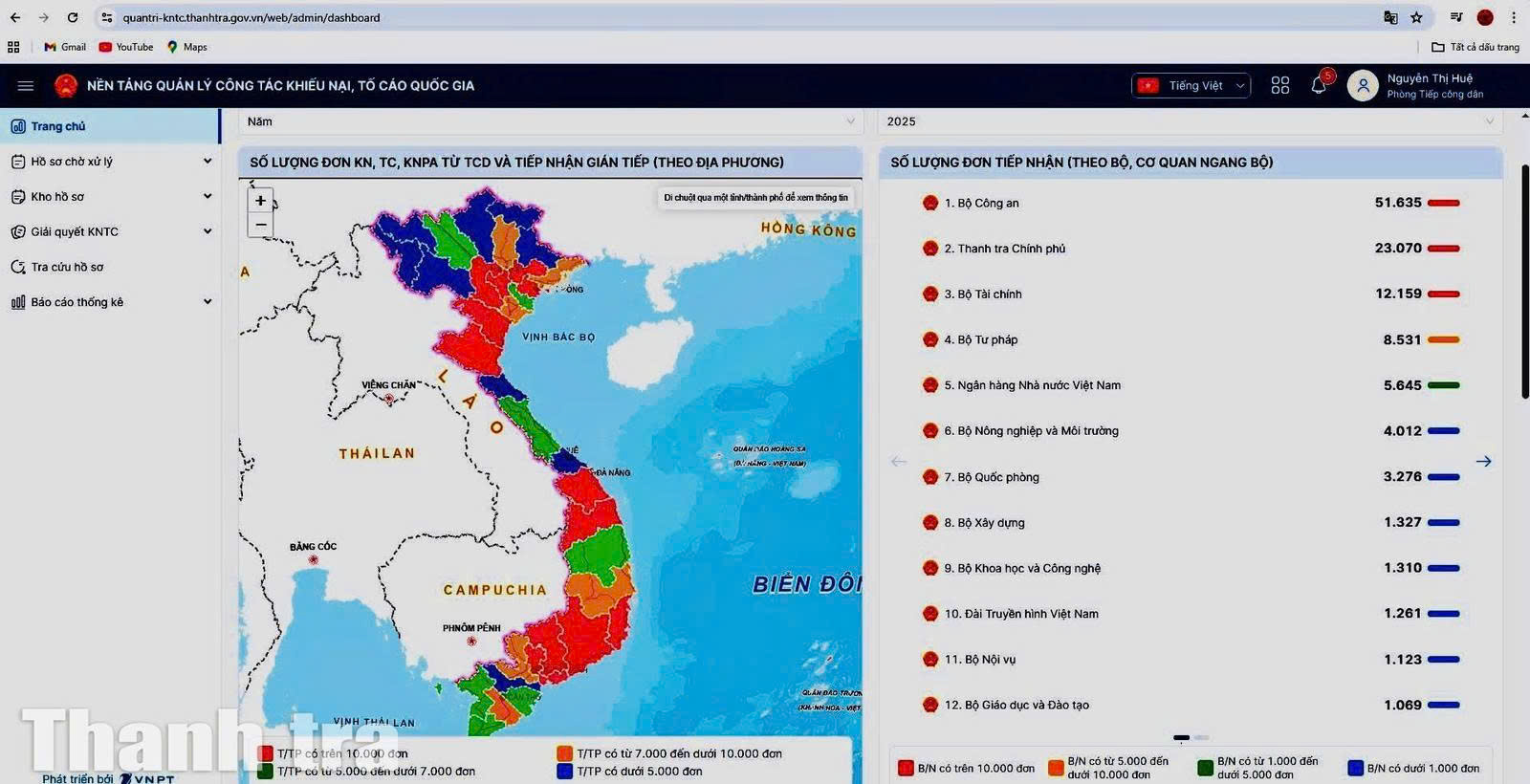This screenshot has width=1530, height=784.
Task: Click red legend swatch for over 10.000 đơn
Action: coord(266,753)
